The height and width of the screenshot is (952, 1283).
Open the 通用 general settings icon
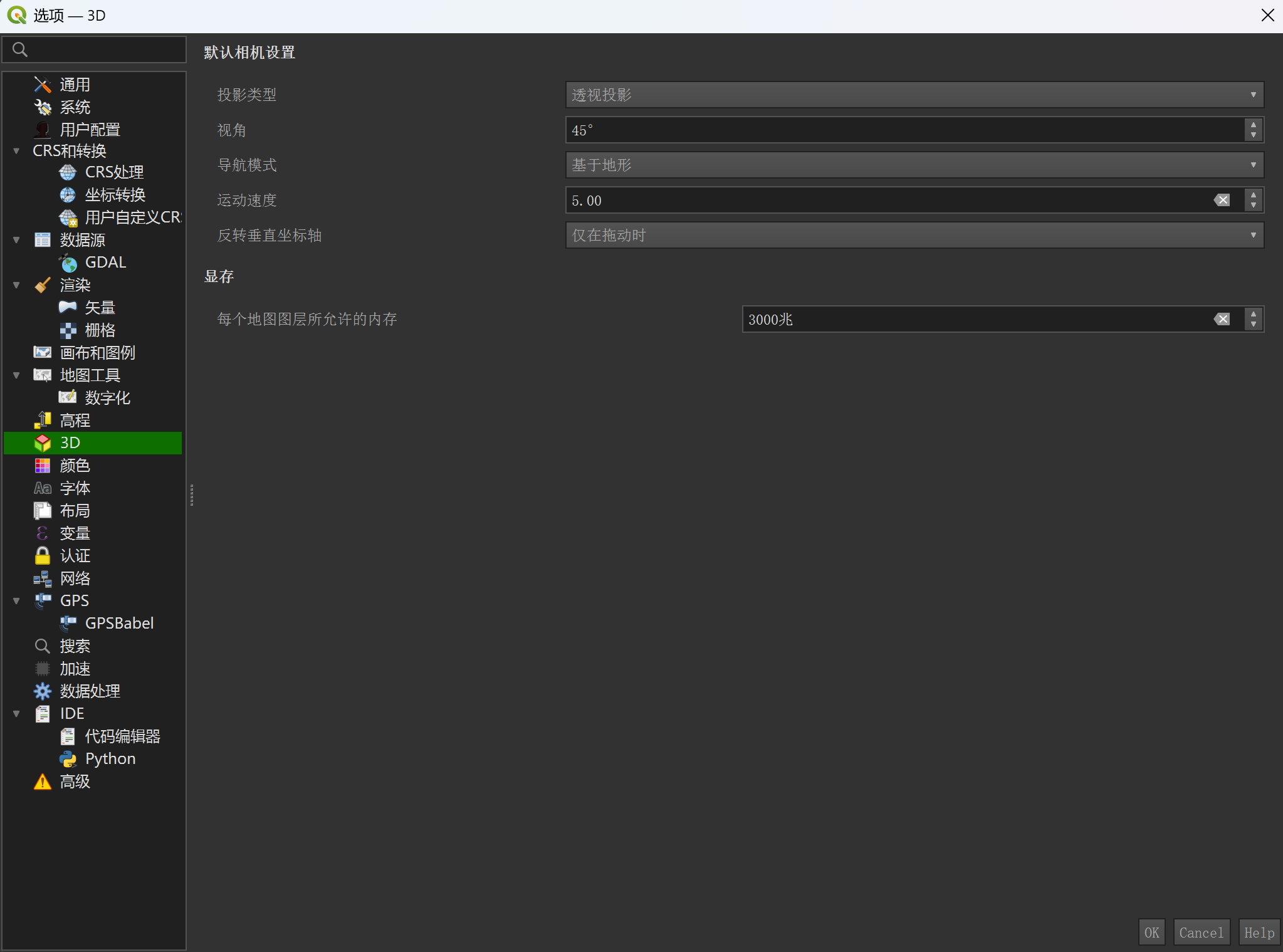click(43, 85)
